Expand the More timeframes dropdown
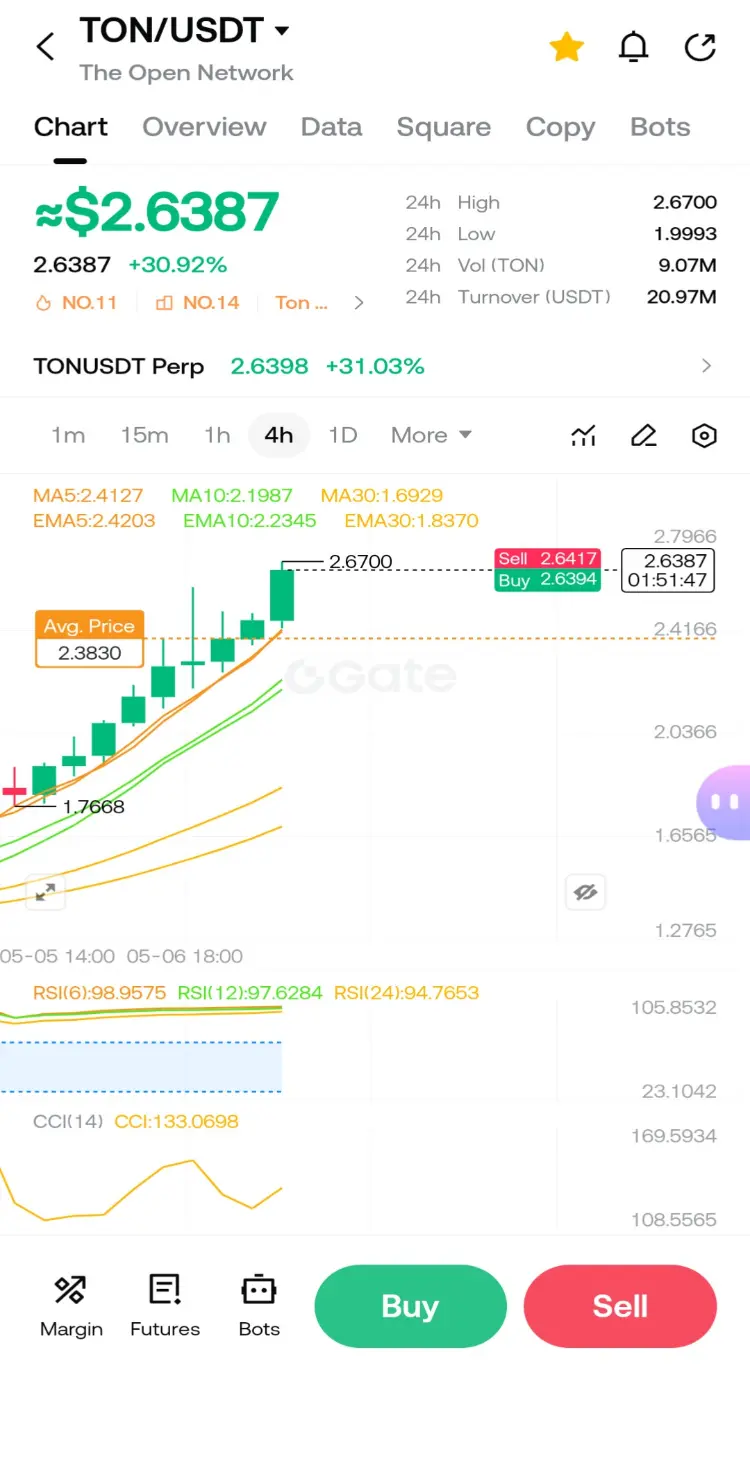This screenshot has height=1469, width=750. [x=431, y=435]
